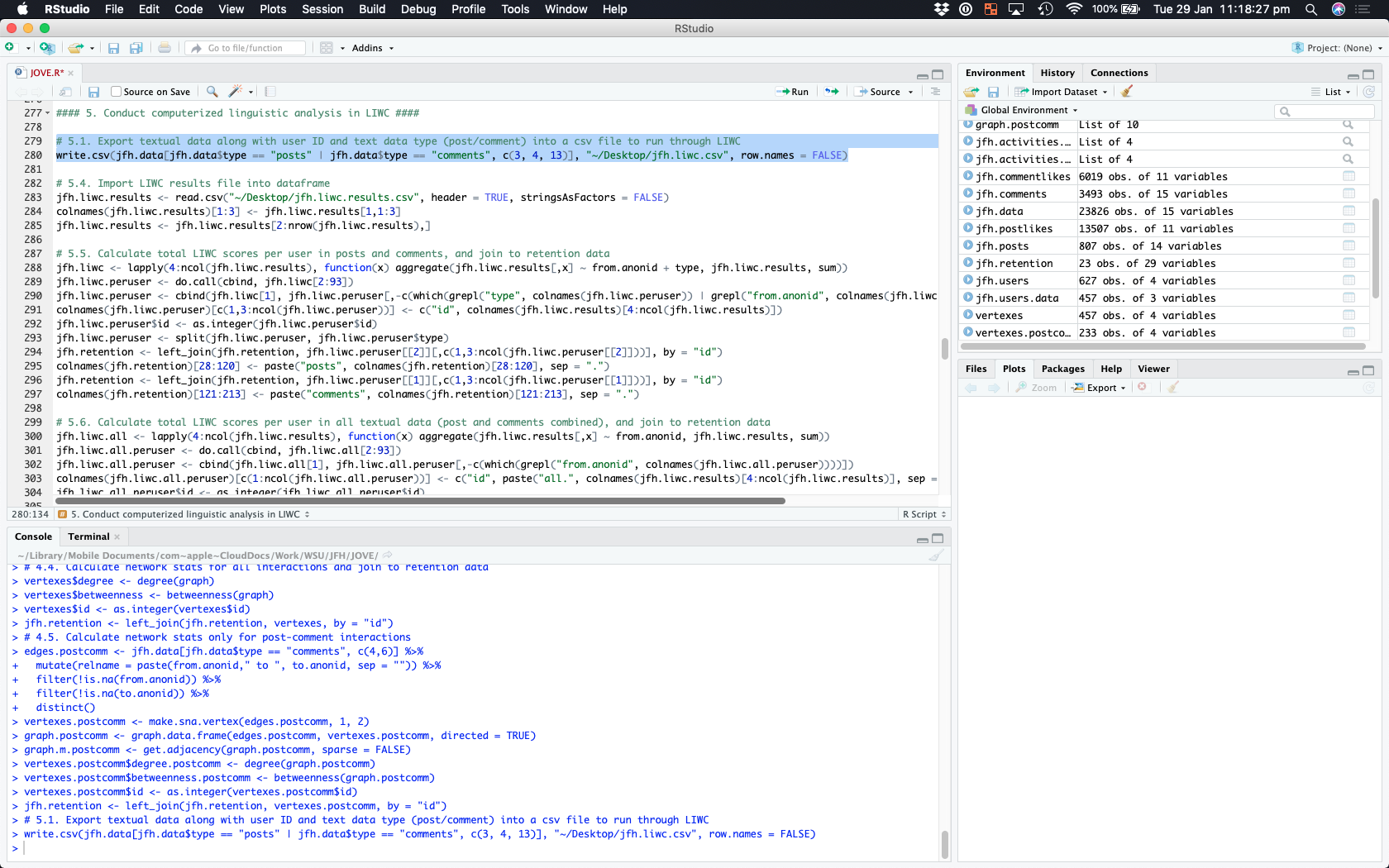
Task: Click the re-run previous code icon
Action: point(832,92)
